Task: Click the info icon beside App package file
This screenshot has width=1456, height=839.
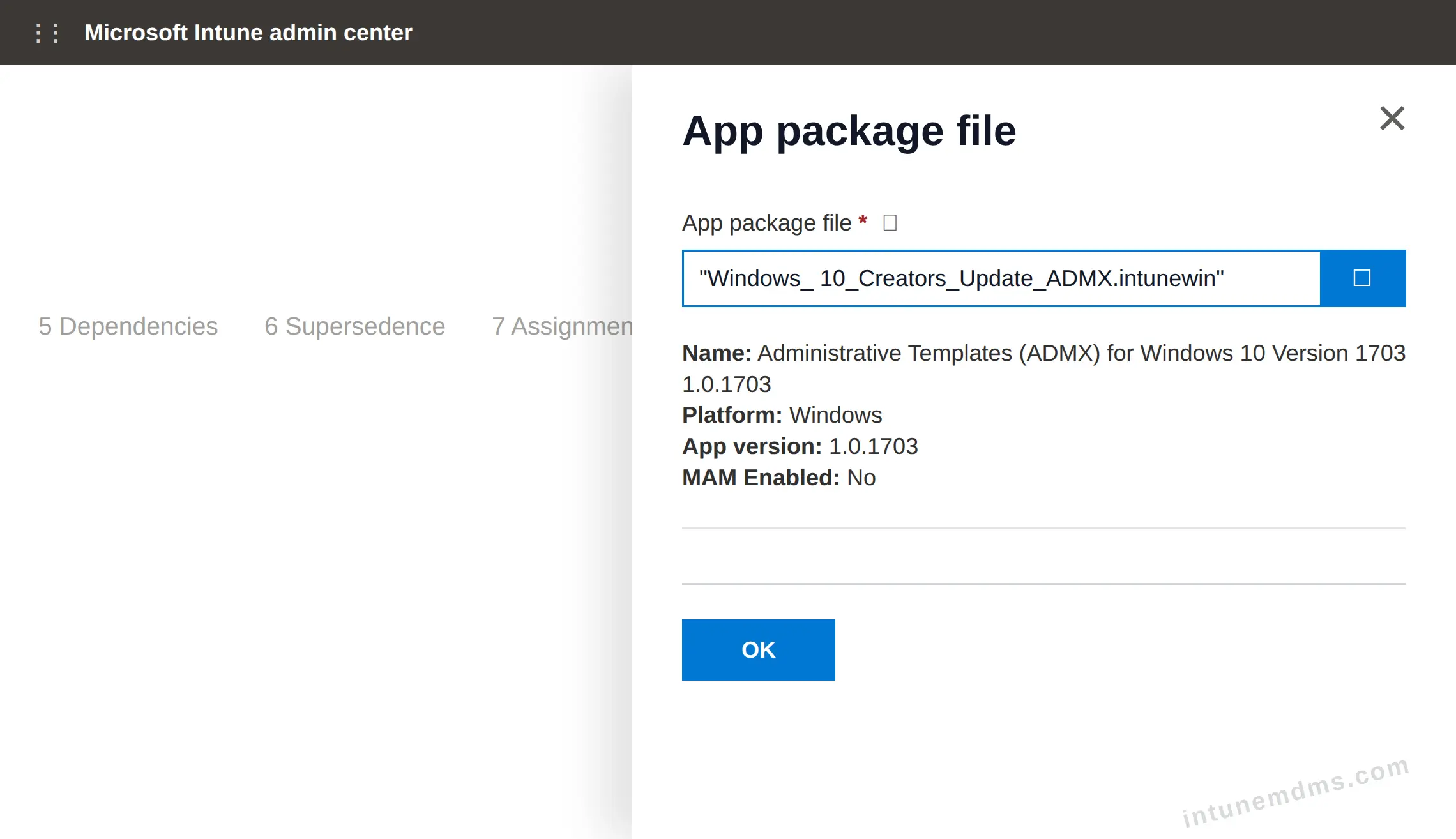Action: click(x=890, y=223)
